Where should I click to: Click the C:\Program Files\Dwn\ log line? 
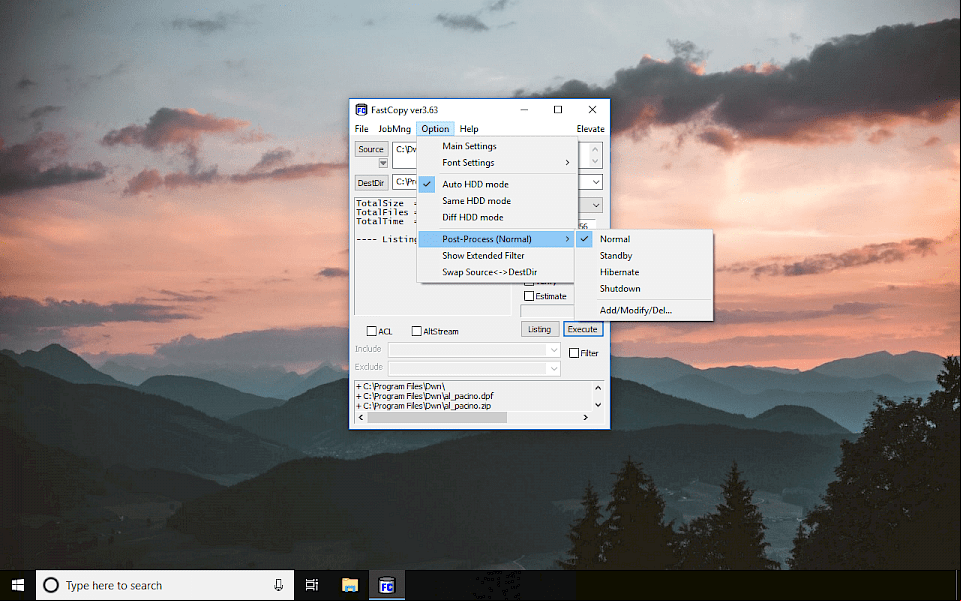pos(400,386)
